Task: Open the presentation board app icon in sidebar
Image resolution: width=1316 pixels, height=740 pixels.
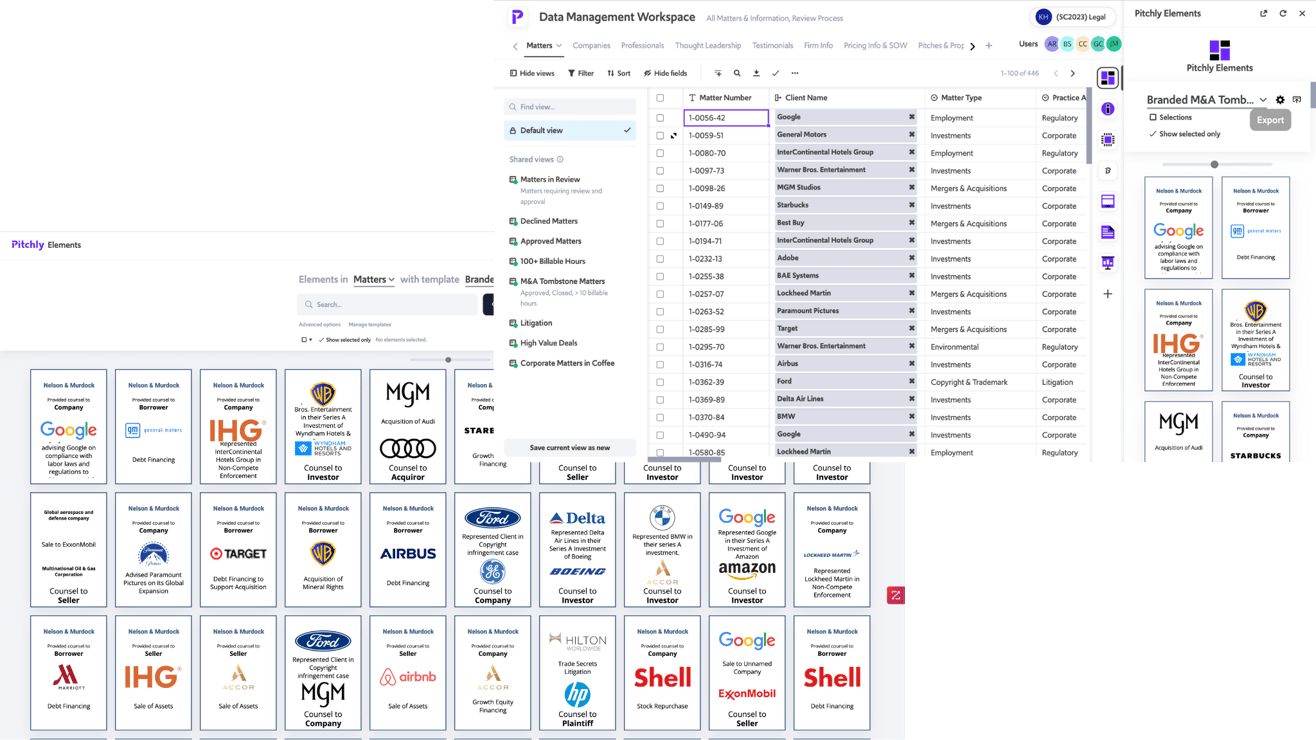Action: 1107,263
